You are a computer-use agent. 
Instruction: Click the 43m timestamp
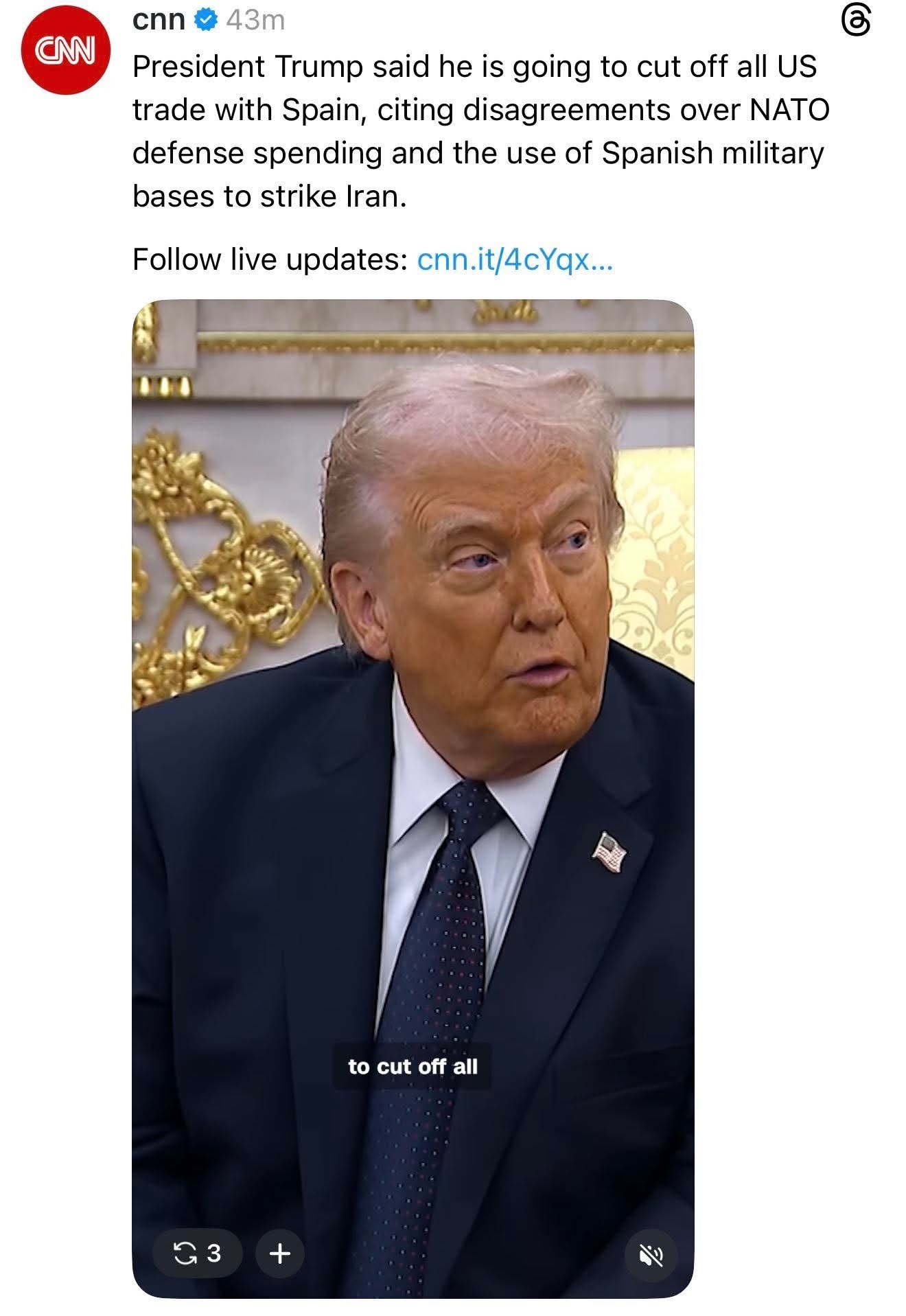click(255, 21)
